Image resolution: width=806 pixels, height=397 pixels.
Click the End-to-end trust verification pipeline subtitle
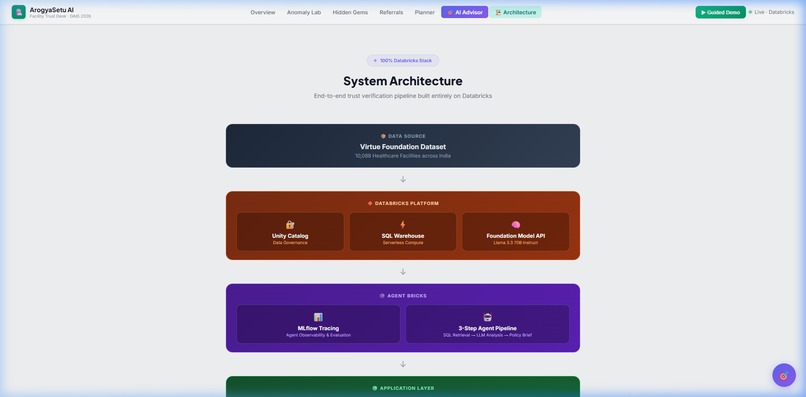coord(402,96)
